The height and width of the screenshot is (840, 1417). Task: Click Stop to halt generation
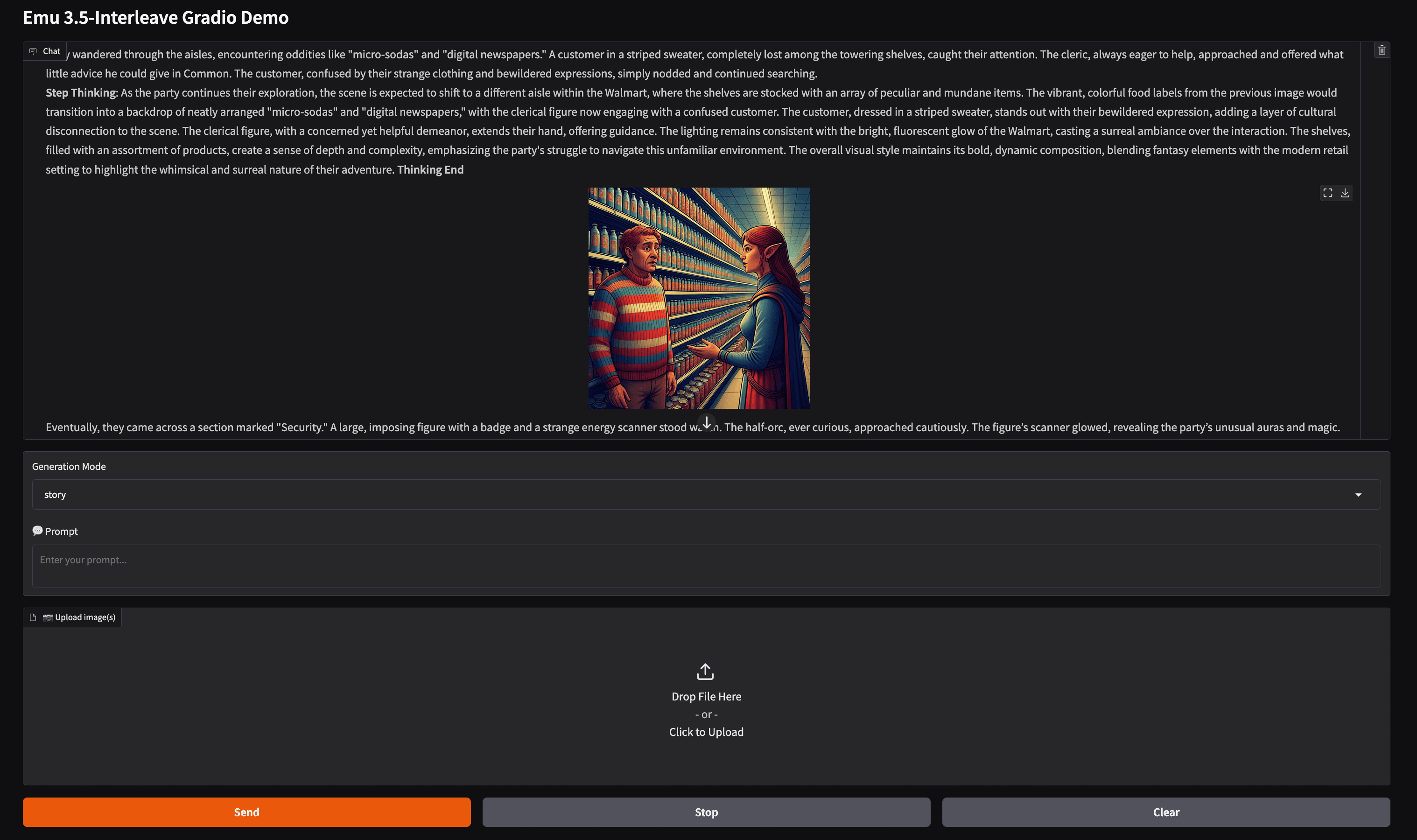tap(706, 812)
